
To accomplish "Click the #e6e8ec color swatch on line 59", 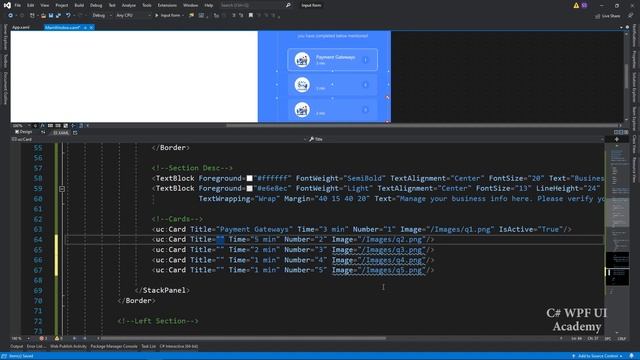I will point(249,189).
